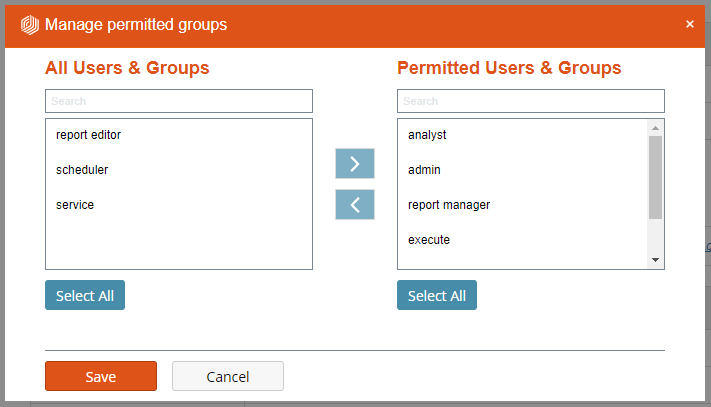Select 'report manager' in Permitted list

449,205
